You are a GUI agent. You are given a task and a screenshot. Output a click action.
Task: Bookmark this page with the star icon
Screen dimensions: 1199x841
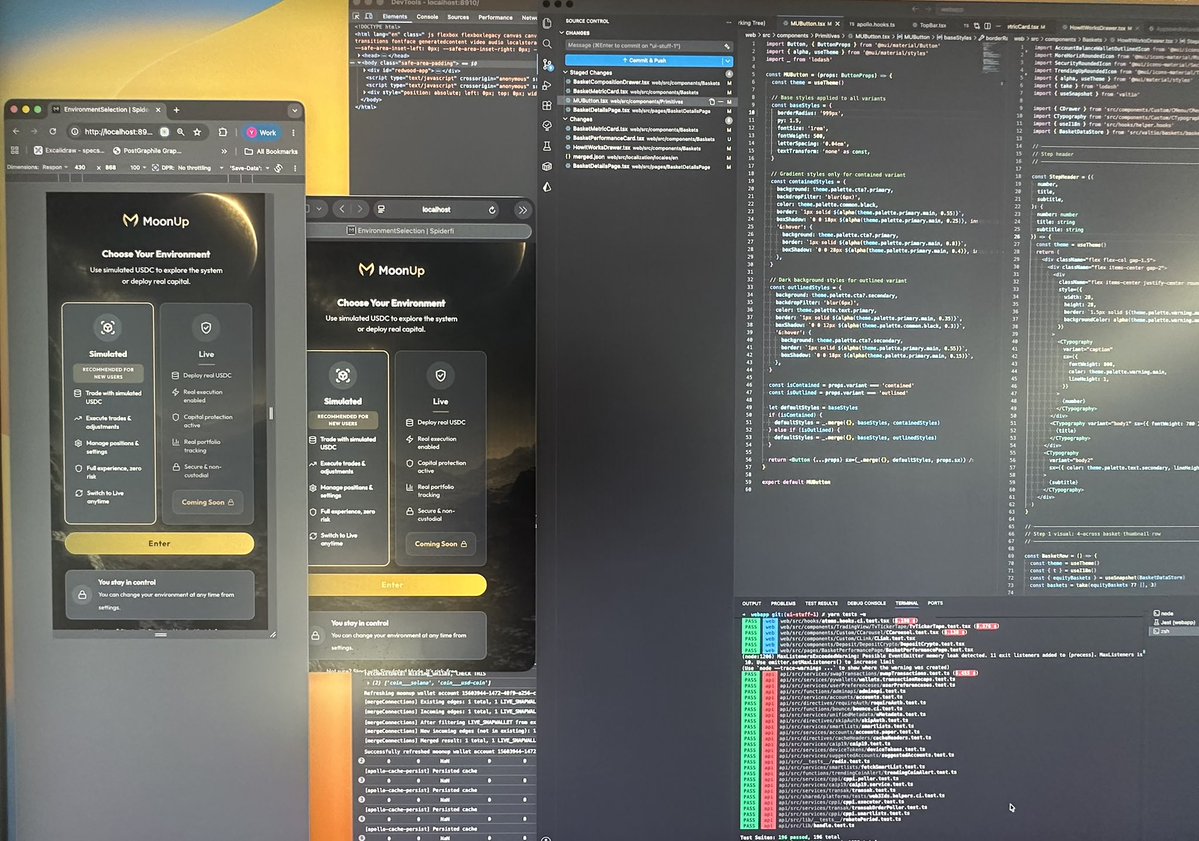[x=197, y=132]
